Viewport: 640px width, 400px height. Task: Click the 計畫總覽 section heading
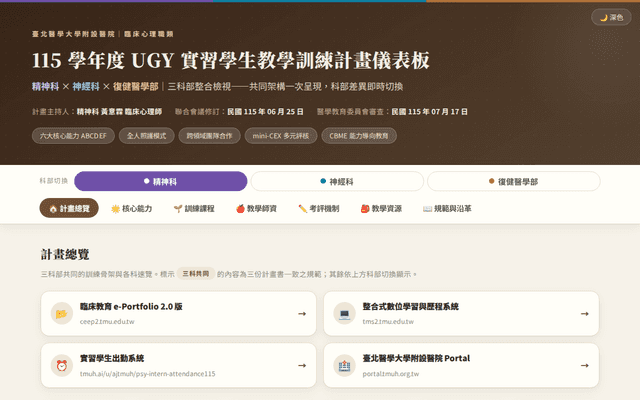65,254
